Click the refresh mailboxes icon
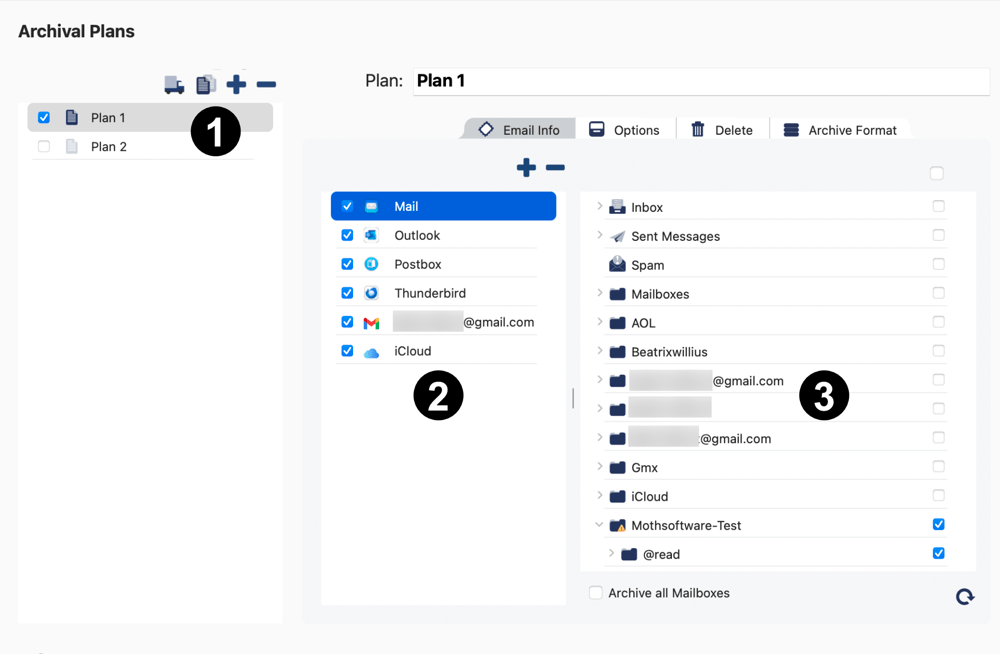The width and height of the screenshot is (1000, 654). click(964, 596)
